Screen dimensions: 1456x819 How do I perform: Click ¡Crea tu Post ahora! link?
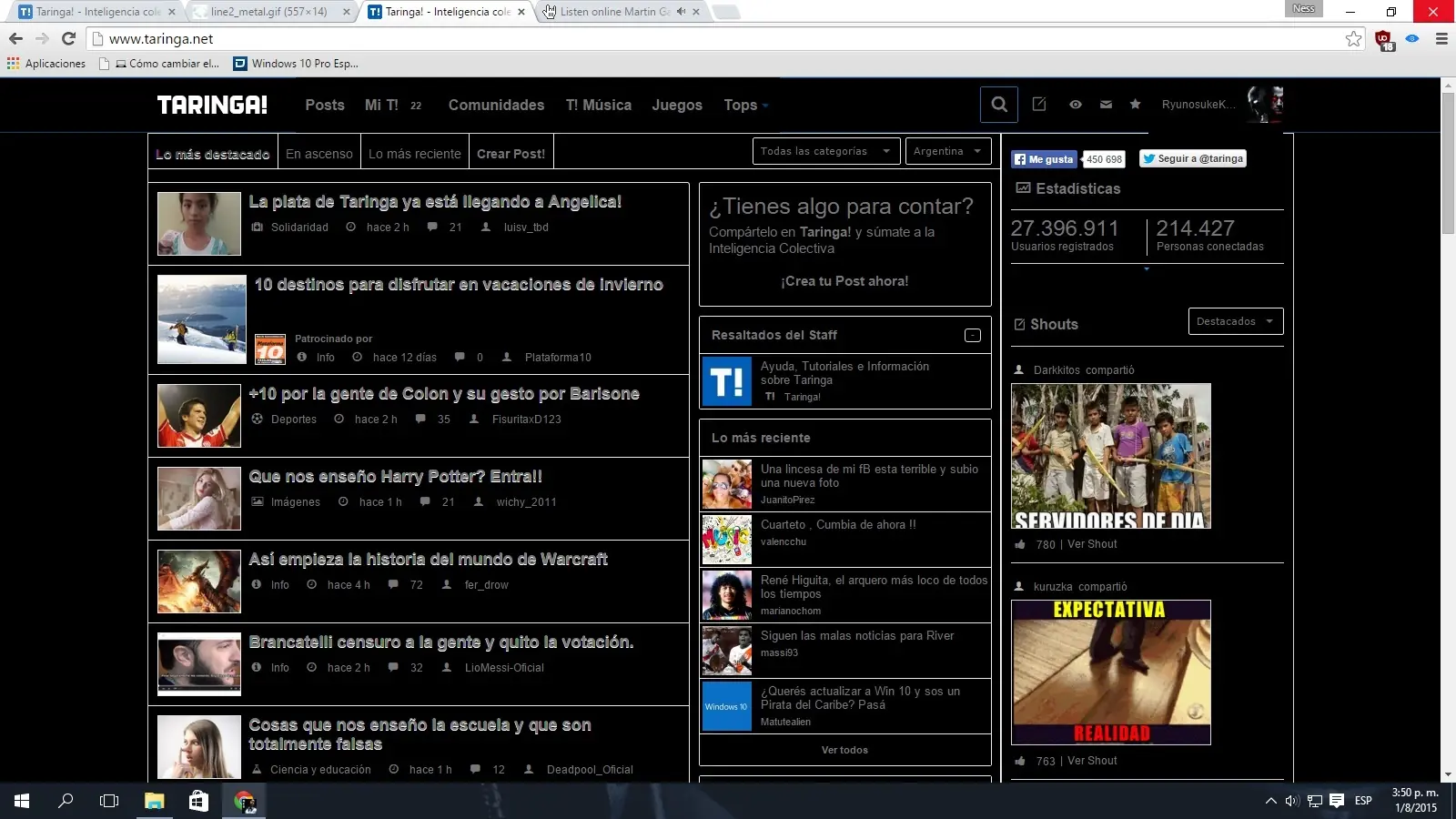[844, 281]
